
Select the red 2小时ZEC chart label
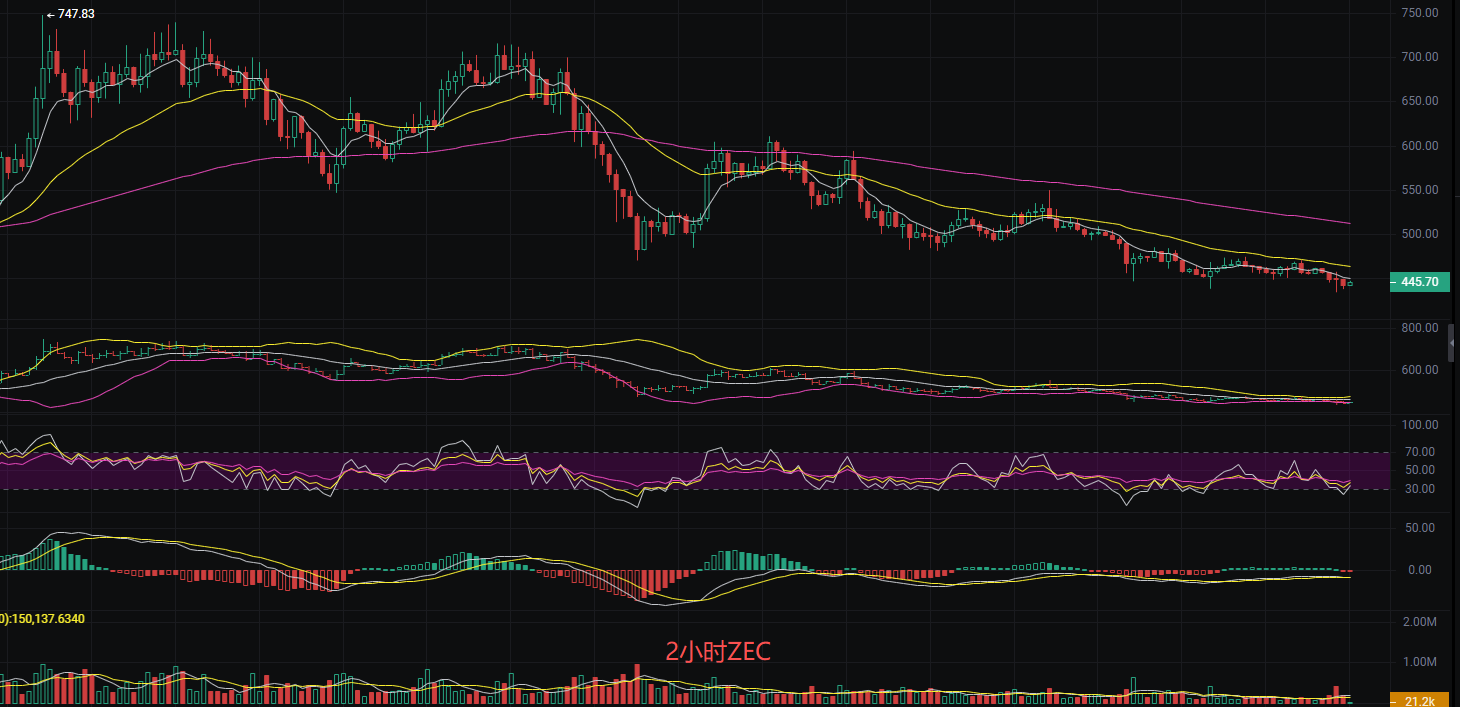tap(718, 652)
